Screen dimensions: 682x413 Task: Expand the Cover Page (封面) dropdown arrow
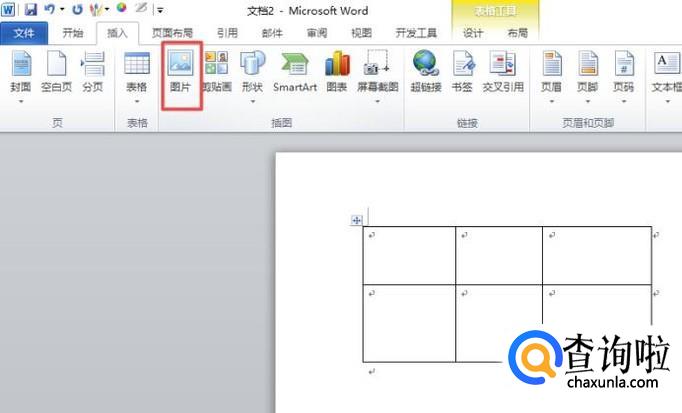(x=20, y=102)
